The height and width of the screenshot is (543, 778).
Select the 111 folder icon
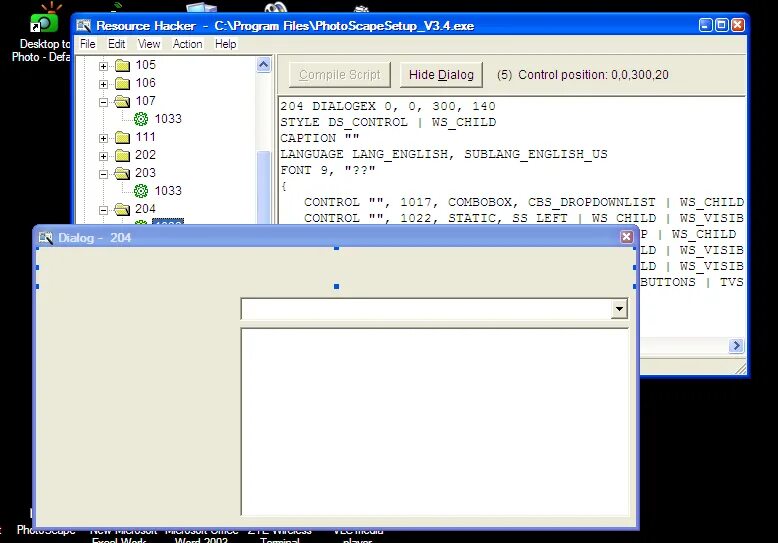point(123,137)
